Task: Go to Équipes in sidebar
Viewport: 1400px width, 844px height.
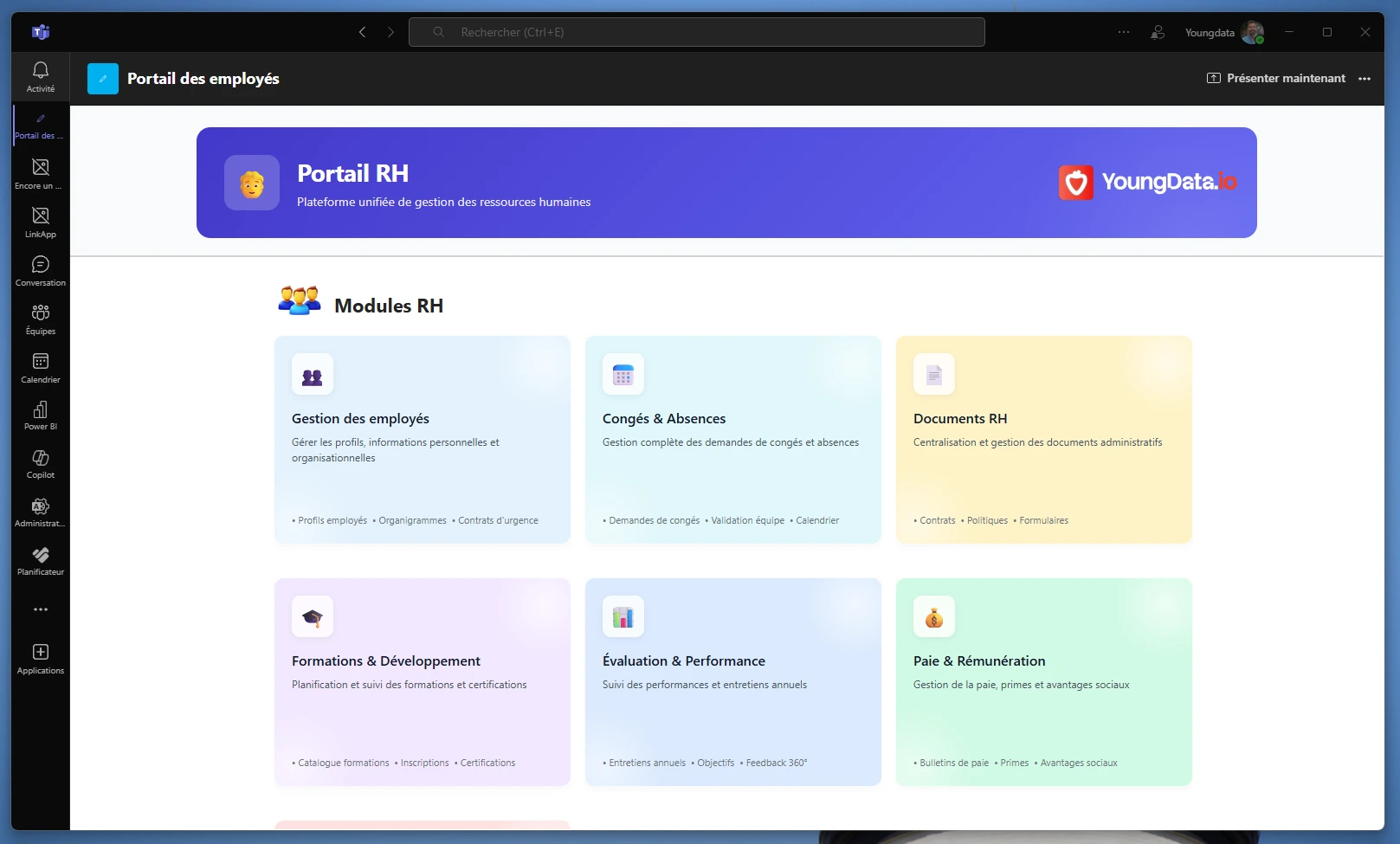Action: click(40, 319)
